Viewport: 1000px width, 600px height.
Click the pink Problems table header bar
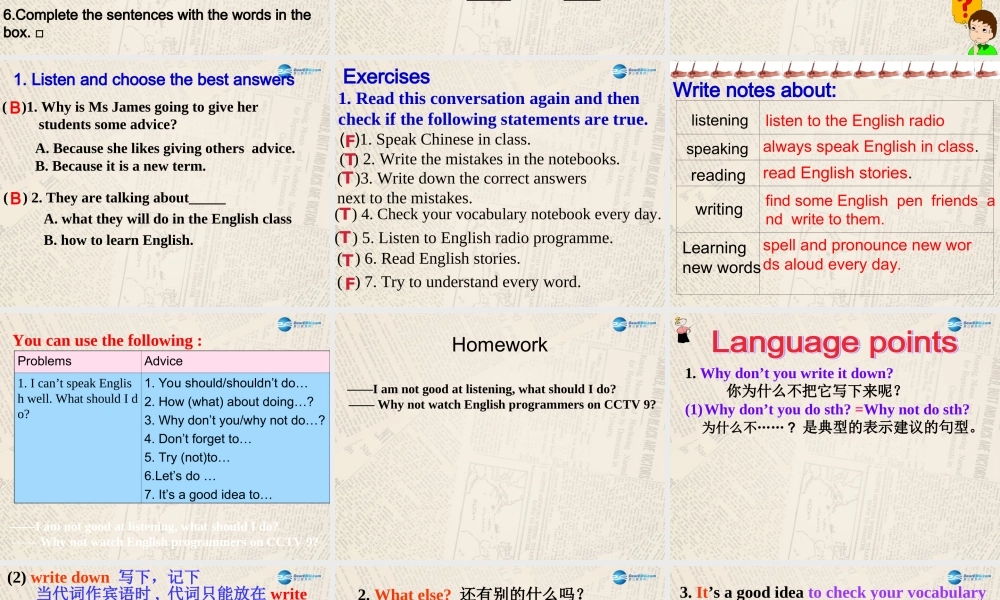pos(44,361)
